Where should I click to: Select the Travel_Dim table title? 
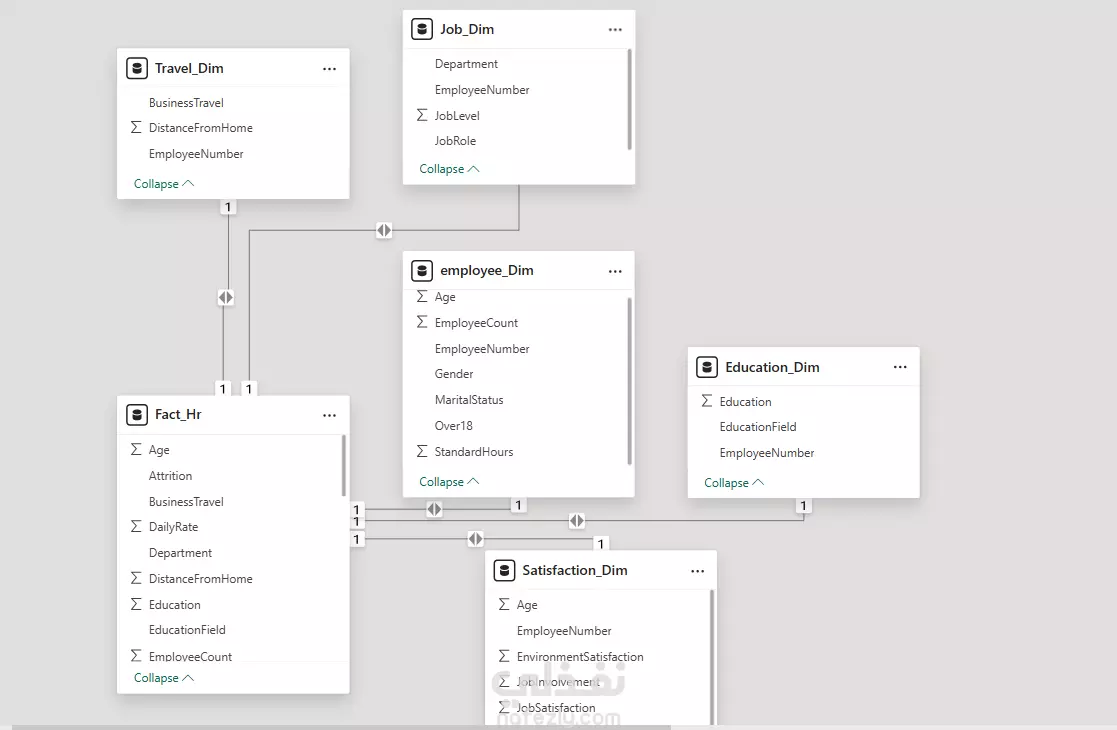[189, 68]
